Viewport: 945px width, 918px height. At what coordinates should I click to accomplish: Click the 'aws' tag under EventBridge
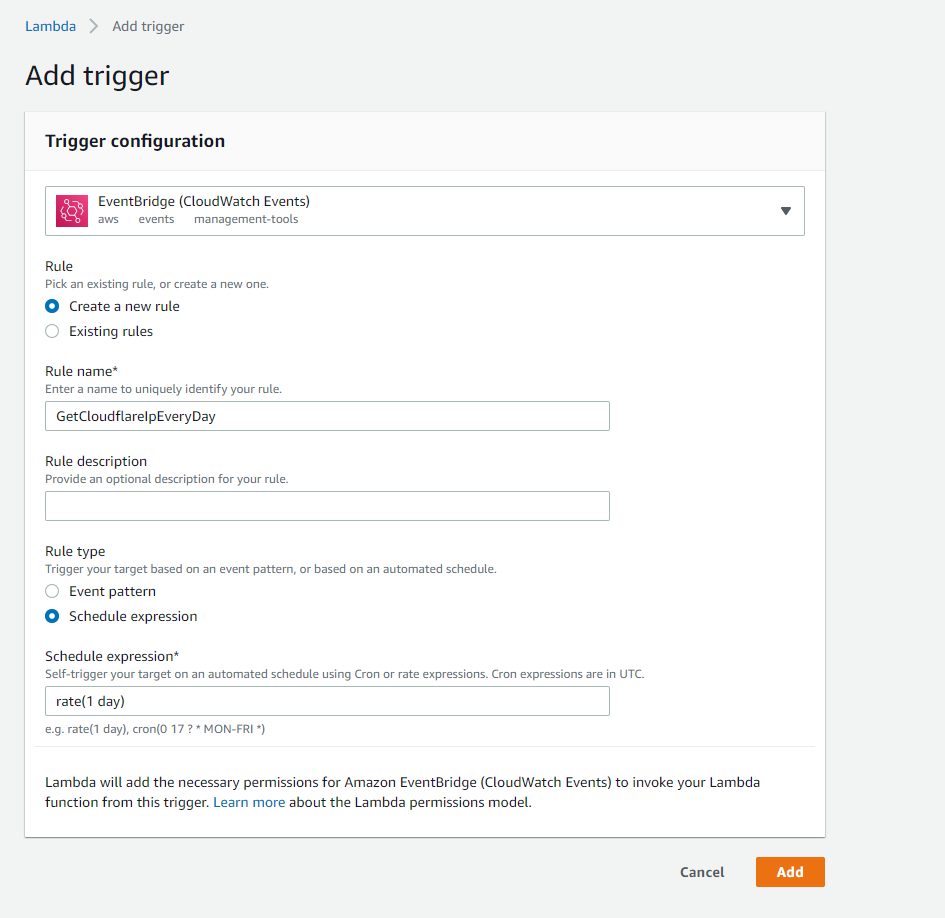(x=108, y=219)
